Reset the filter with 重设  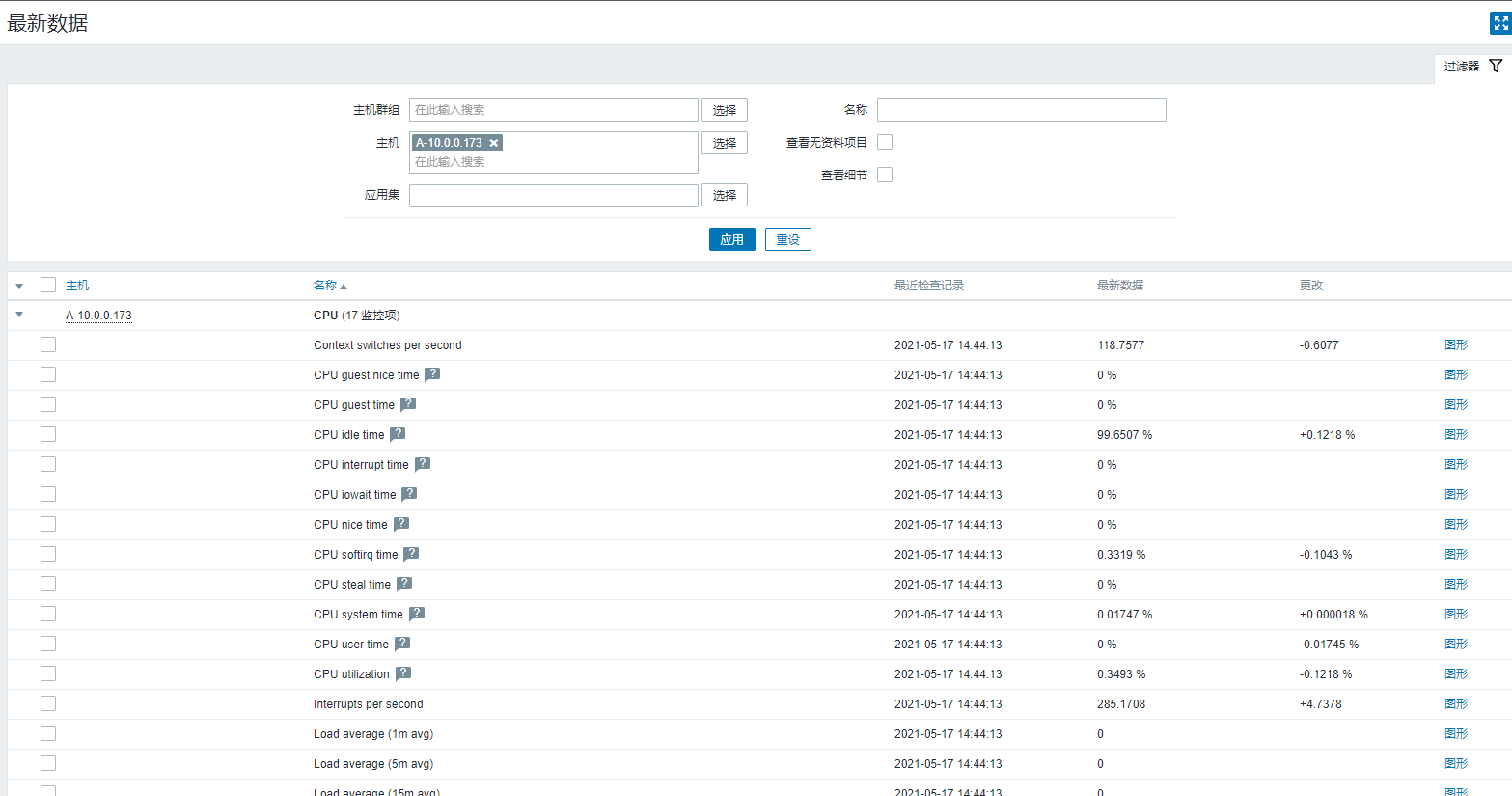(788, 239)
